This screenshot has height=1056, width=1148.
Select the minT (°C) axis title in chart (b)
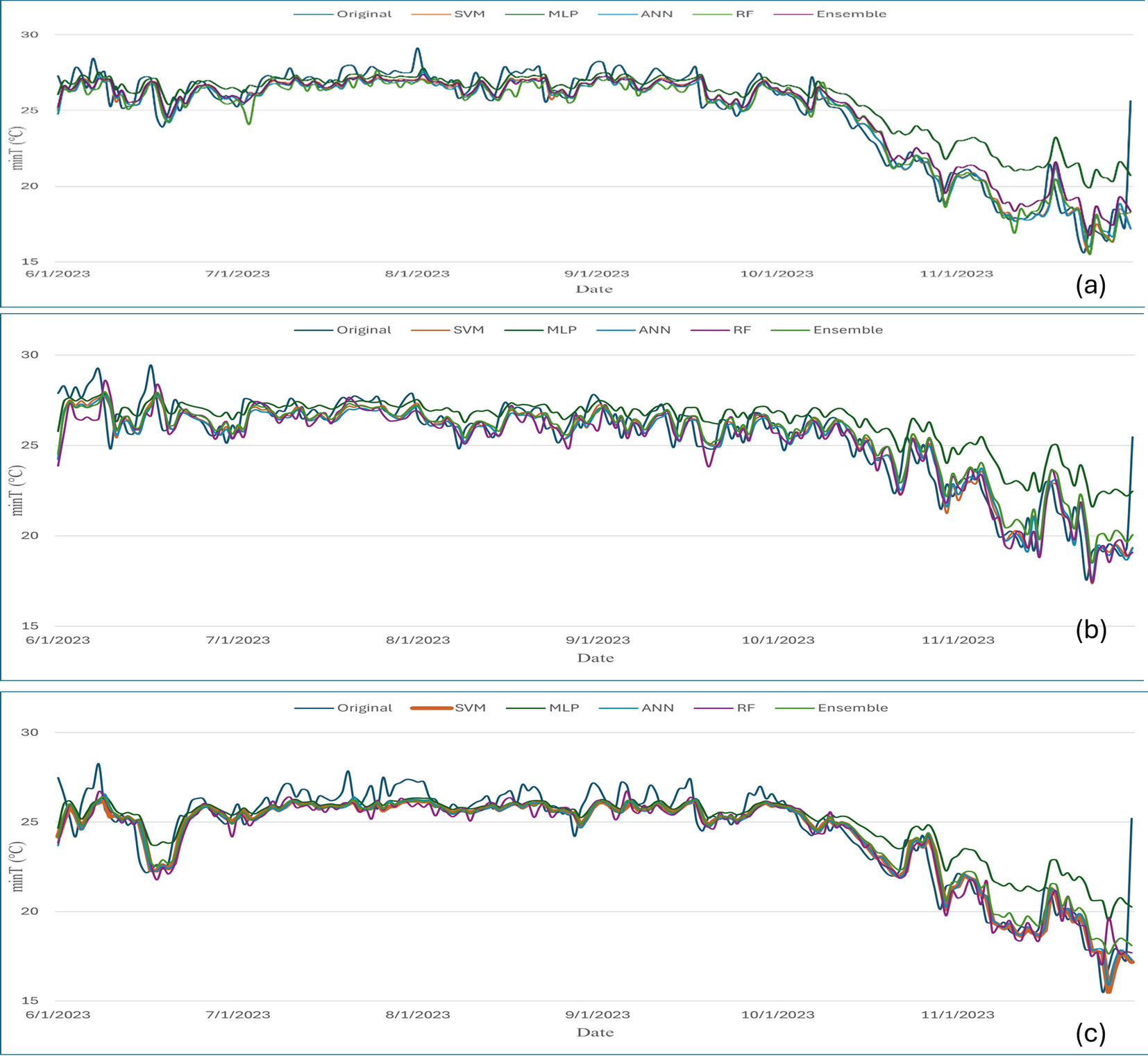click(17, 491)
